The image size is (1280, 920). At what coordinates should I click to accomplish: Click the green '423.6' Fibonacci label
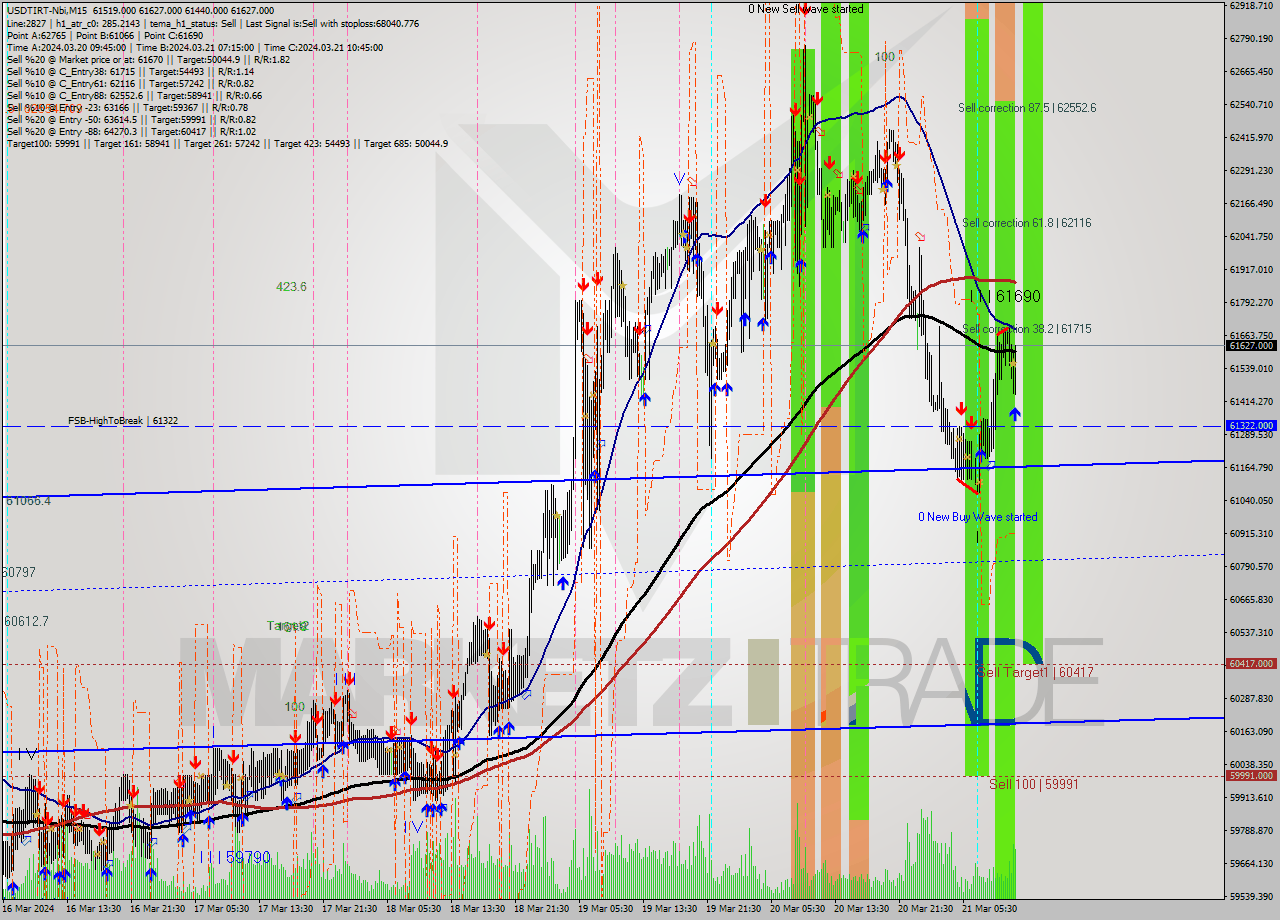tap(291, 287)
